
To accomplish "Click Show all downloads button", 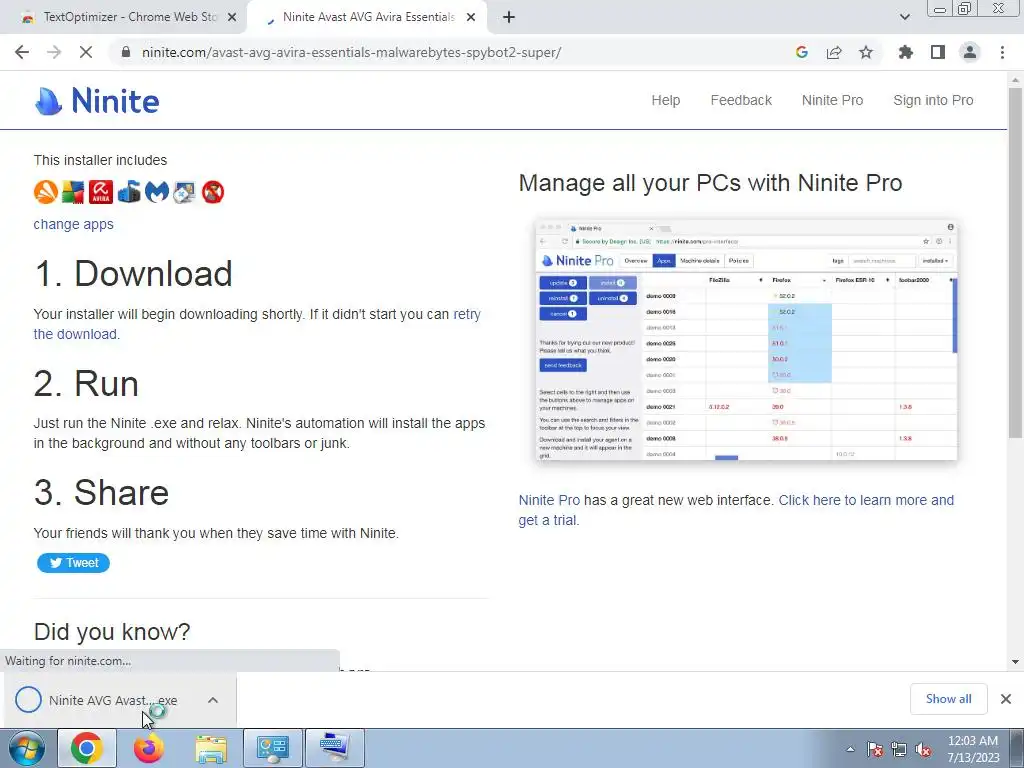I will [x=948, y=699].
